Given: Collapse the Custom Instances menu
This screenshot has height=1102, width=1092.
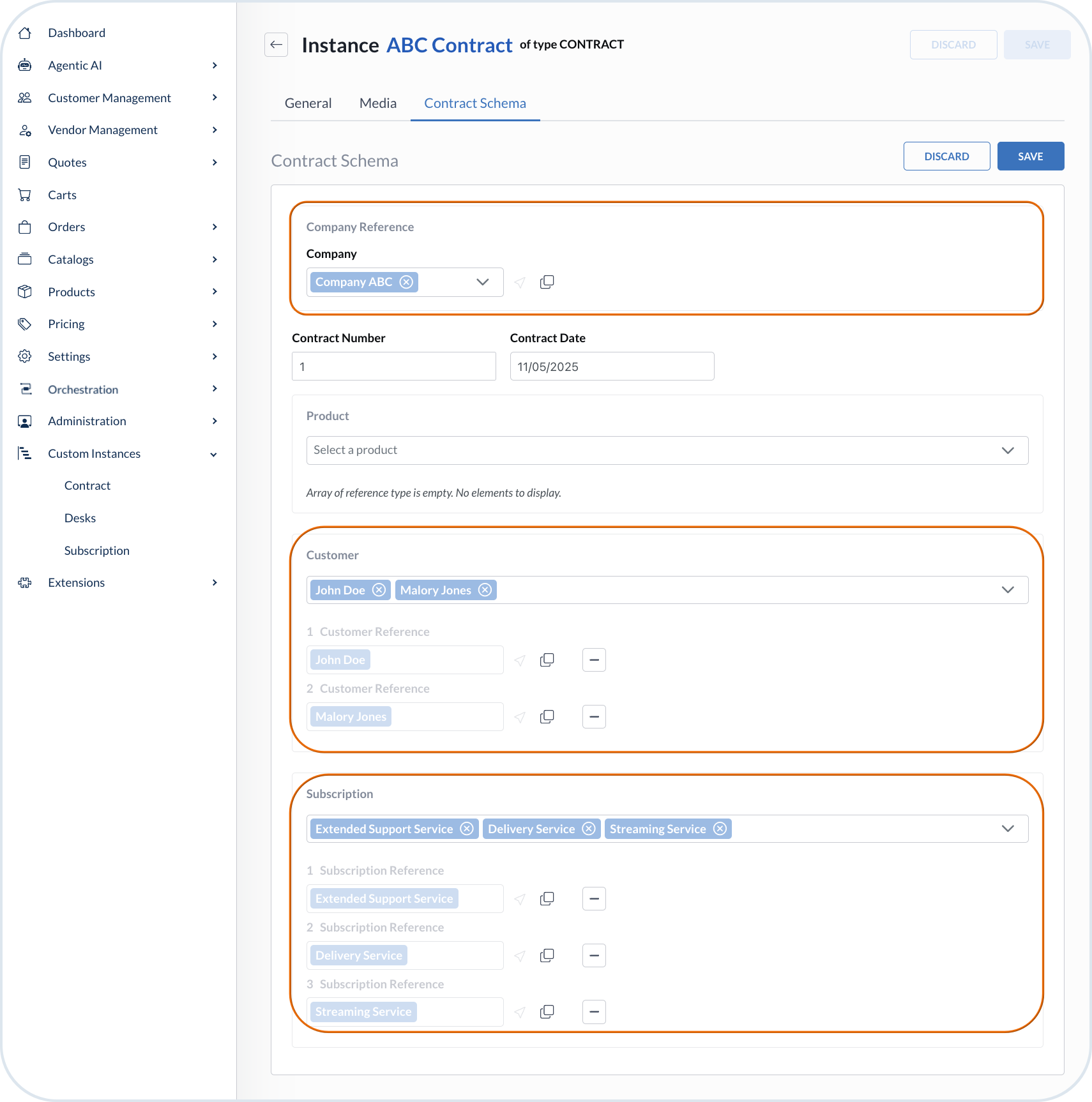Looking at the screenshot, I should [214, 455].
